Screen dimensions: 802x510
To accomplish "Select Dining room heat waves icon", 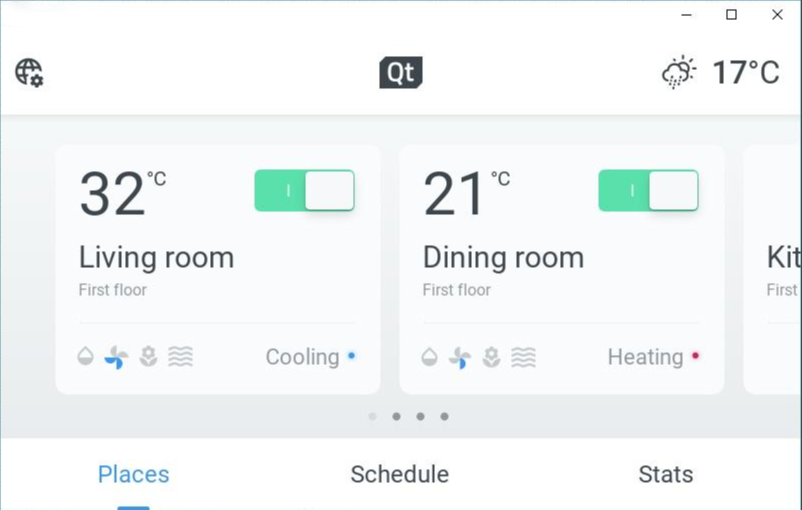I will (524, 357).
